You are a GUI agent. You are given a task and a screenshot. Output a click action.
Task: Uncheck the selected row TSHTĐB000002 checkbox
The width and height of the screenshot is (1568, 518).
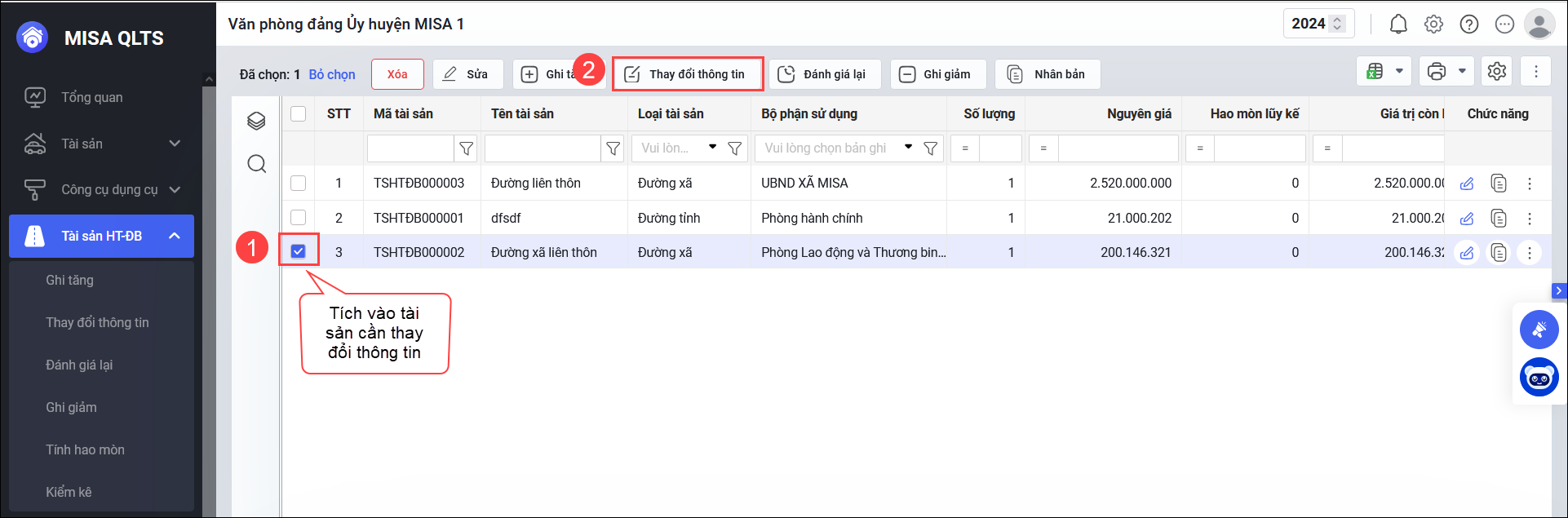coord(299,252)
